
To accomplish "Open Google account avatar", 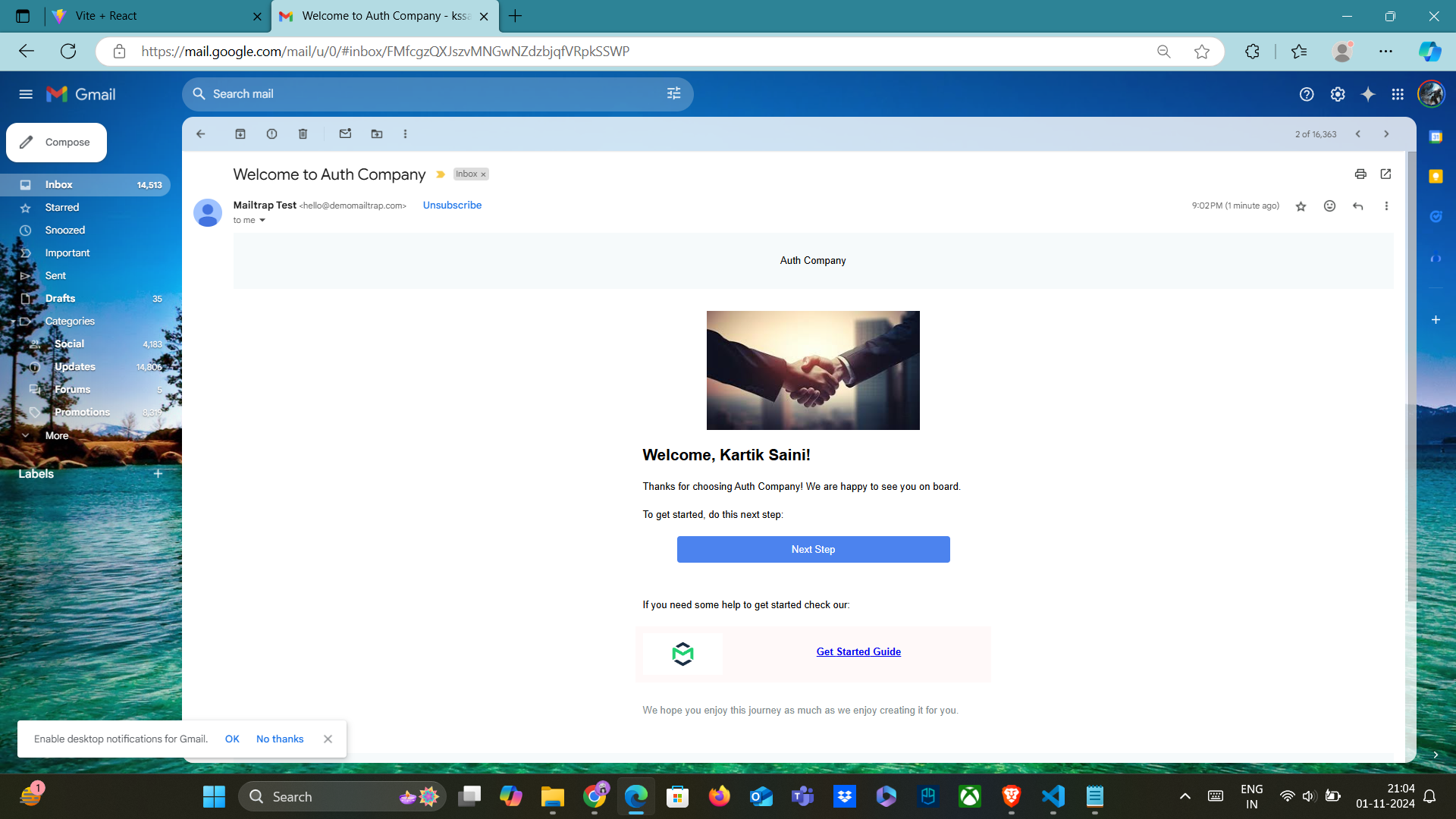I will pyautogui.click(x=1431, y=94).
